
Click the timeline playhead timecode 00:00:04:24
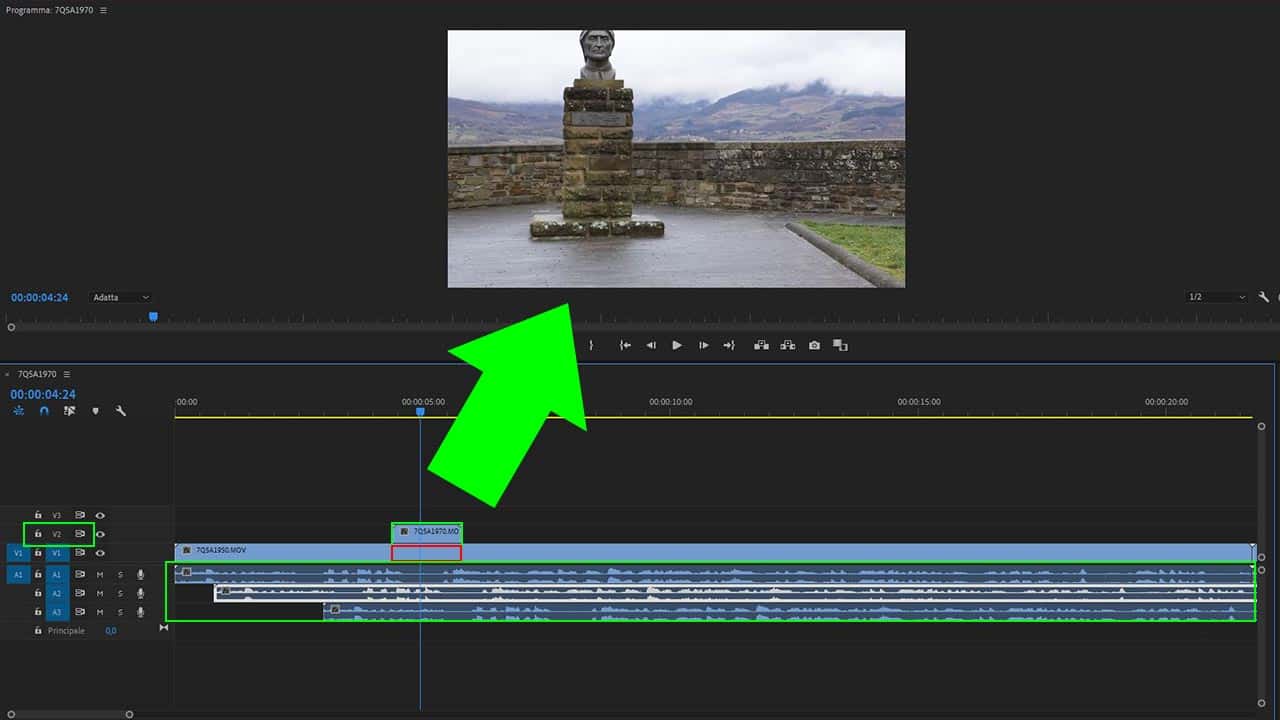pyautogui.click(x=43, y=395)
